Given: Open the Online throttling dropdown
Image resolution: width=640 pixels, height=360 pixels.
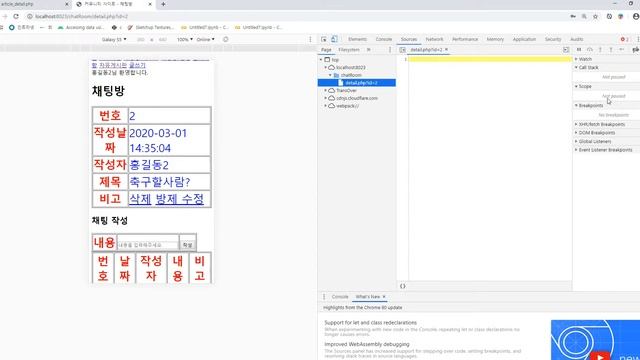Looking at the screenshot, I should point(205,40).
